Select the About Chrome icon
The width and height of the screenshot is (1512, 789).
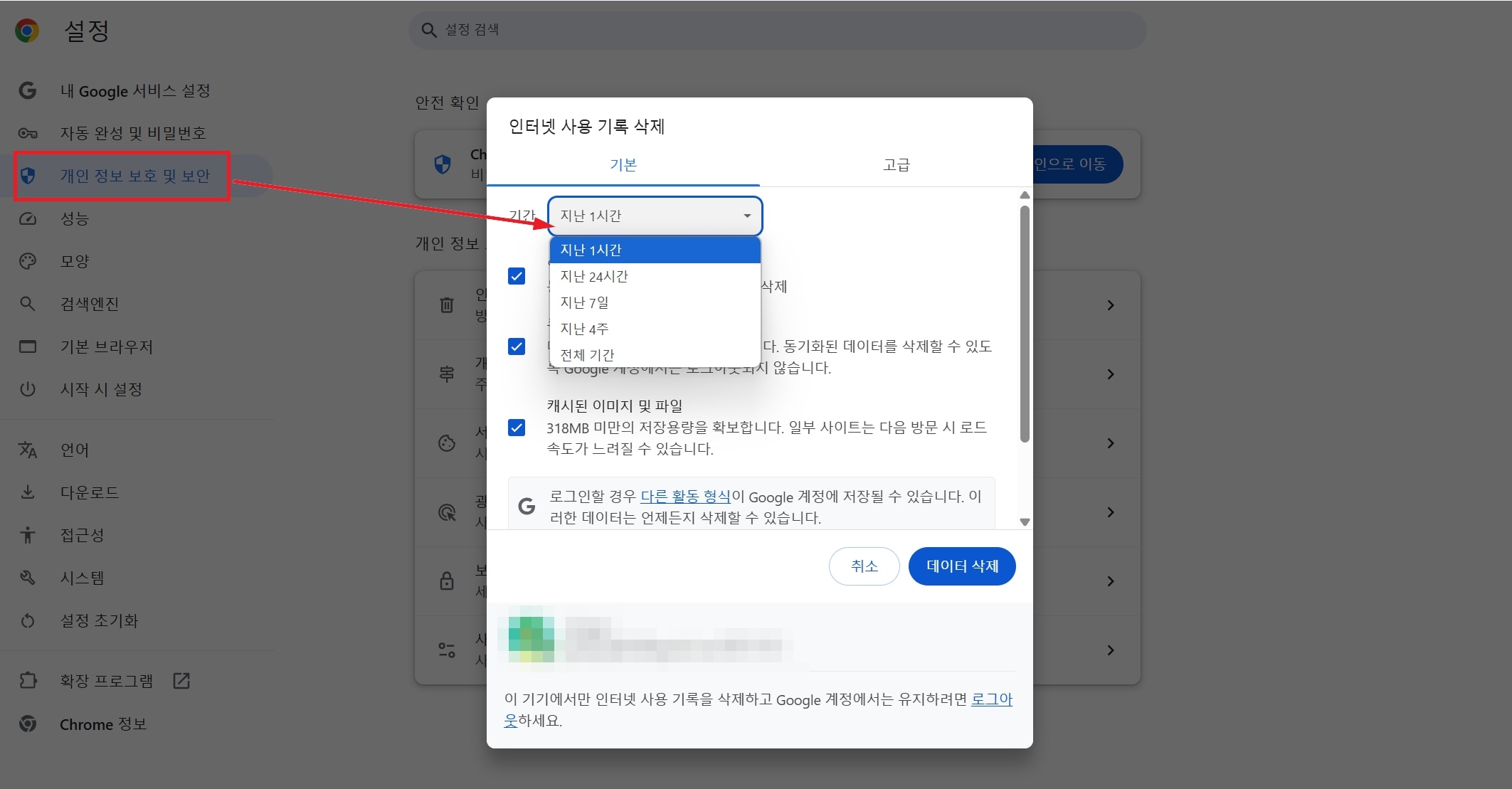tap(28, 724)
